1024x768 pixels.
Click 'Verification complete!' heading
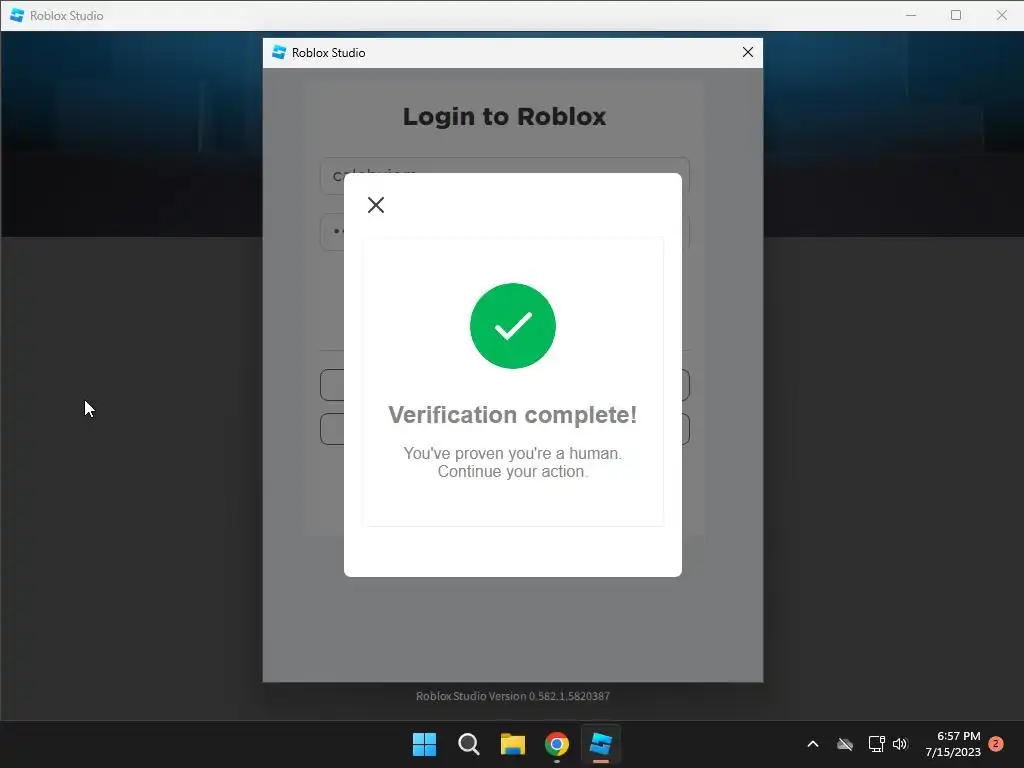[513, 415]
